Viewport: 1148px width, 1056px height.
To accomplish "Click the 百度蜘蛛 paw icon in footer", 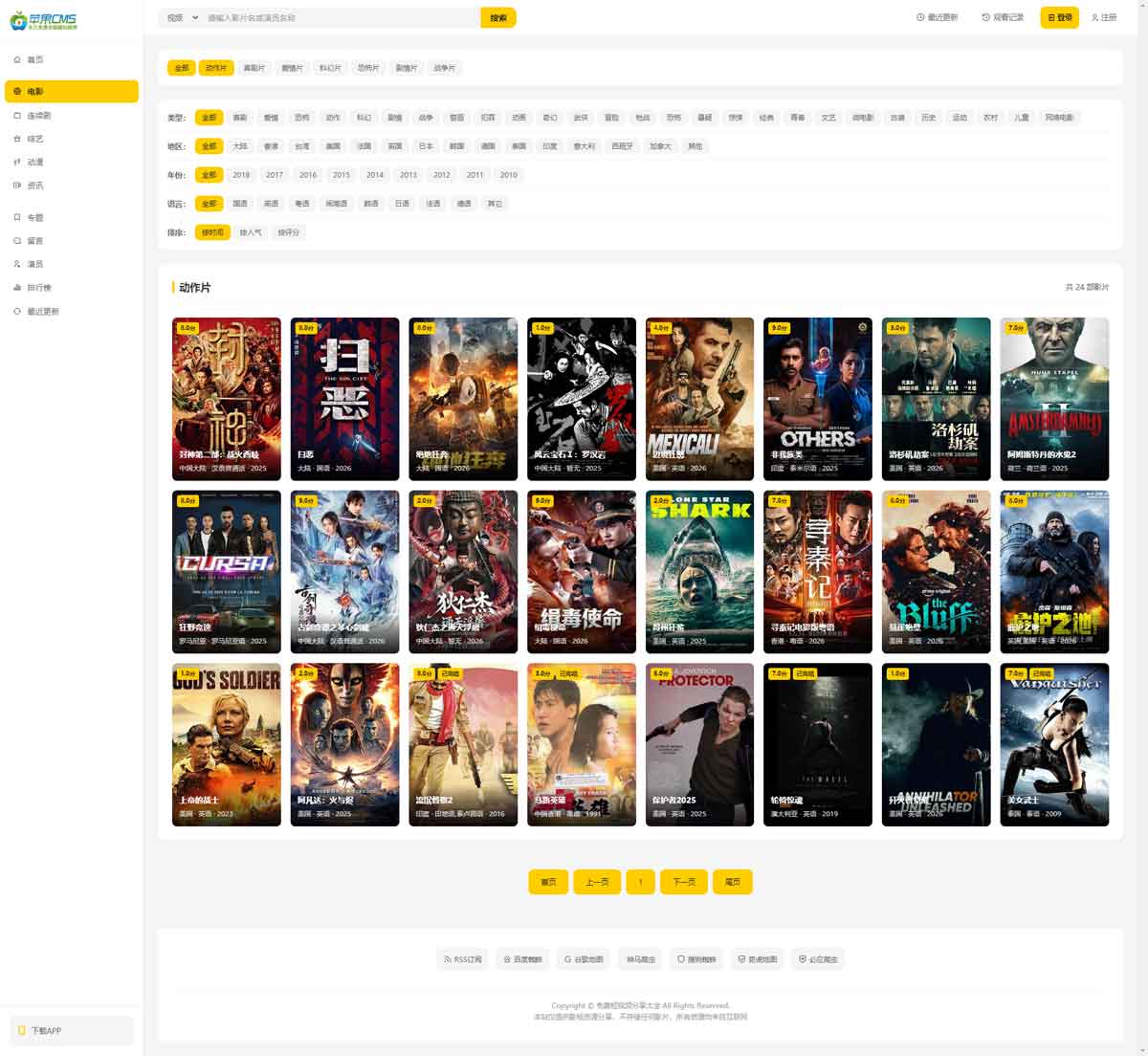I will (x=507, y=958).
